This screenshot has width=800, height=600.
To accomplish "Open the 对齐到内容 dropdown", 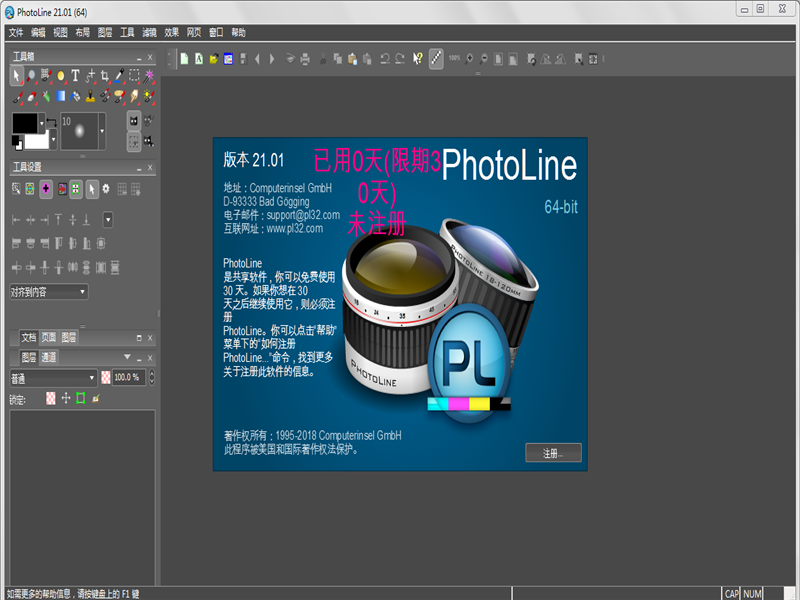I will (x=49, y=292).
